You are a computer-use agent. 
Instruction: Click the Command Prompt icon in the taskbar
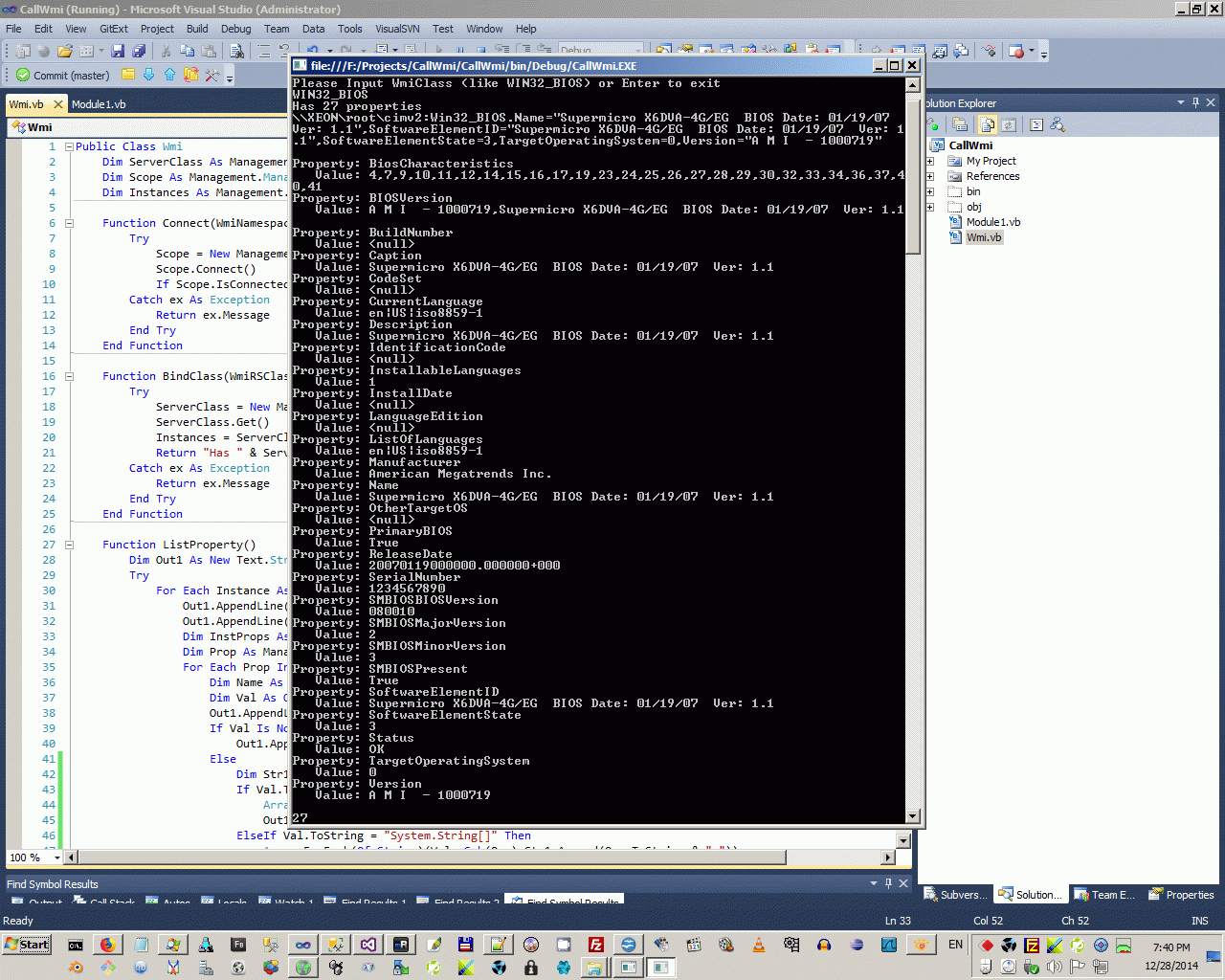pyautogui.click(x=75, y=945)
